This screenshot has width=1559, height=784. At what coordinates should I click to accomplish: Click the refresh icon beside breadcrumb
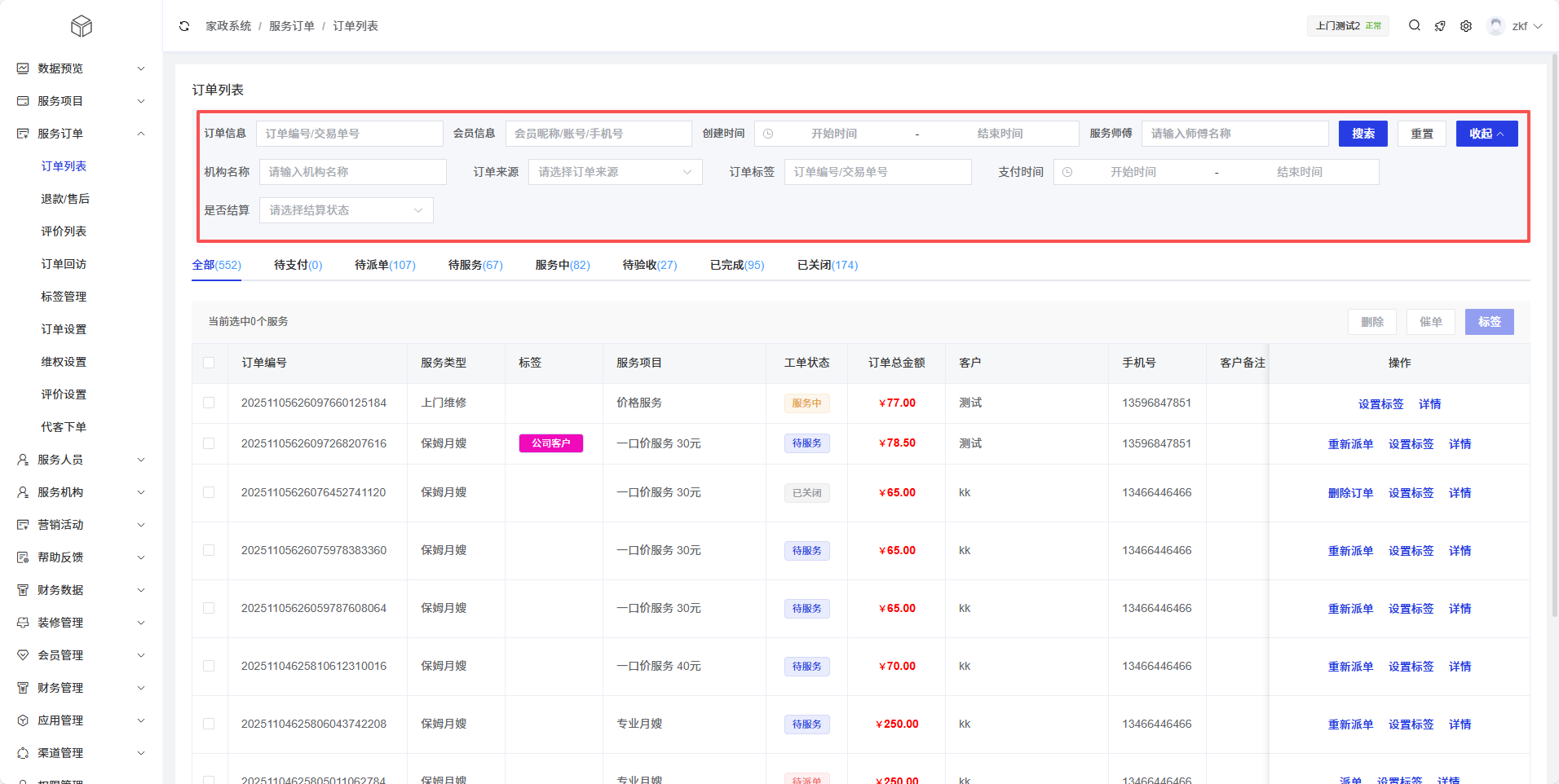(x=184, y=26)
